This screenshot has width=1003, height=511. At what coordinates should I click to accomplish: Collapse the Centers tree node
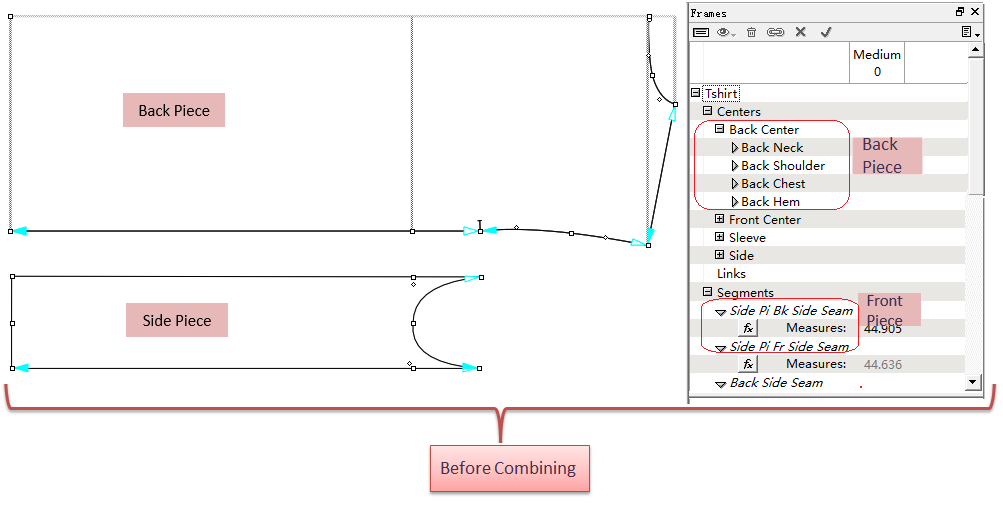click(x=708, y=111)
